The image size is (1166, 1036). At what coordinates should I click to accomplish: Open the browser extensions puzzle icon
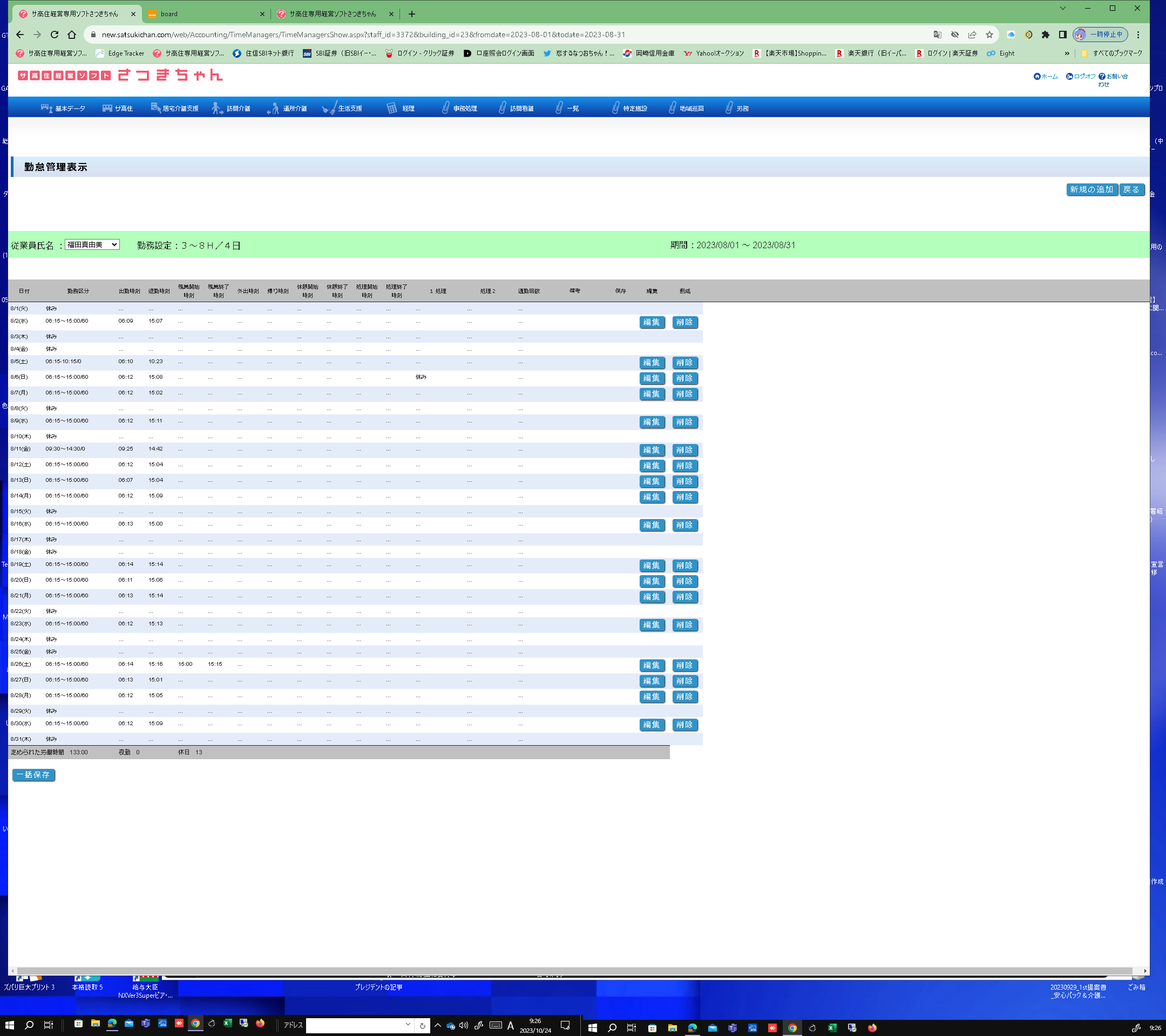pyautogui.click(x=1045, y=35)
